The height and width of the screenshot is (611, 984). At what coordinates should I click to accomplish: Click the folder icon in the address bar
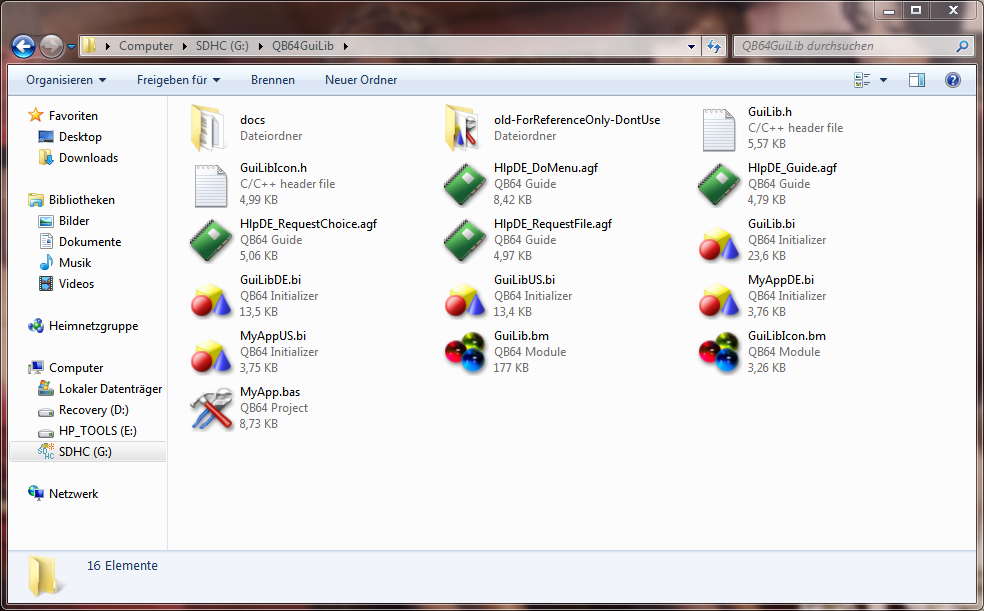90,46
